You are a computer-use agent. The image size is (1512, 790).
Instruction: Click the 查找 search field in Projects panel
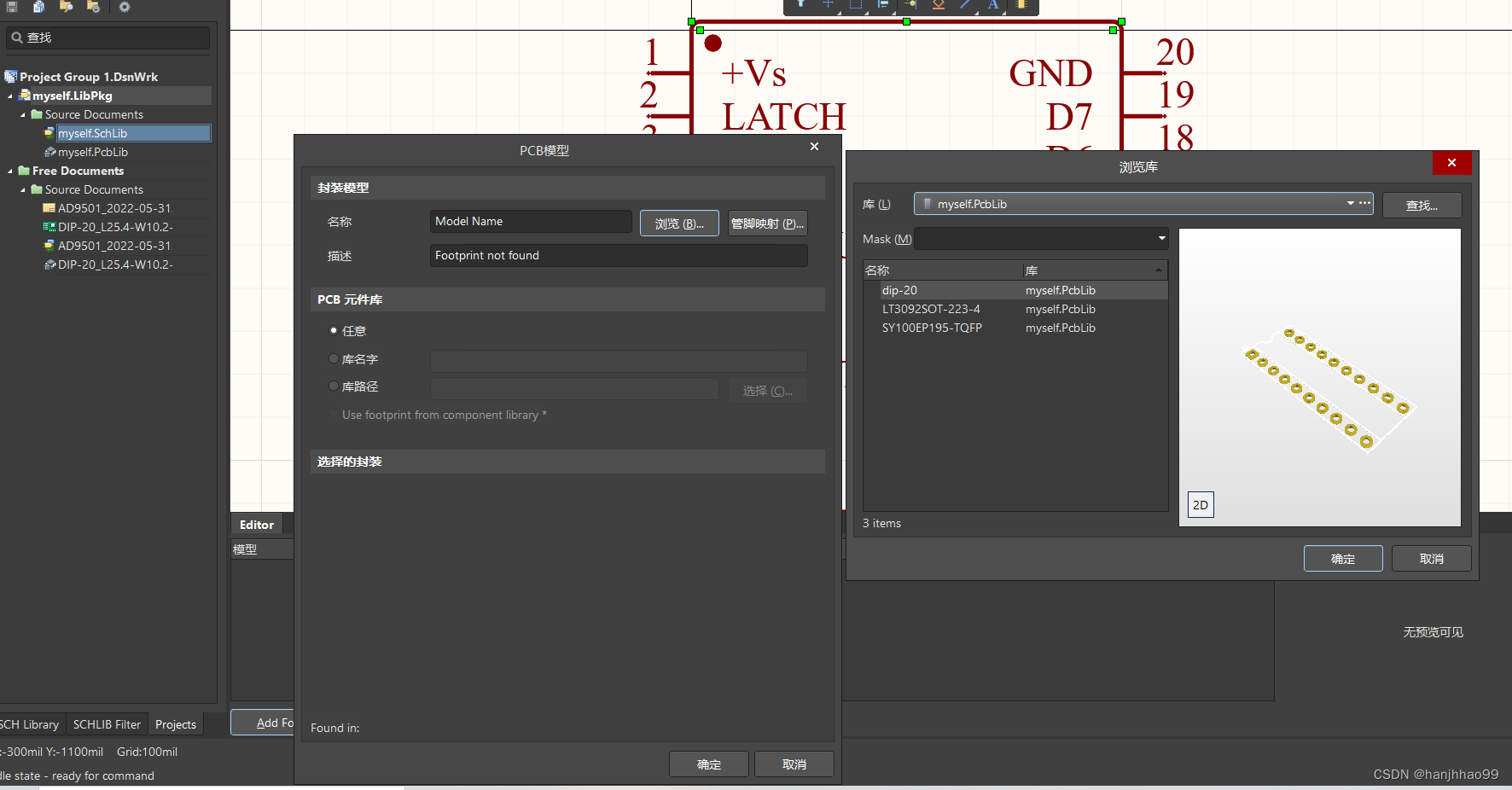click(x=108, y=38)
